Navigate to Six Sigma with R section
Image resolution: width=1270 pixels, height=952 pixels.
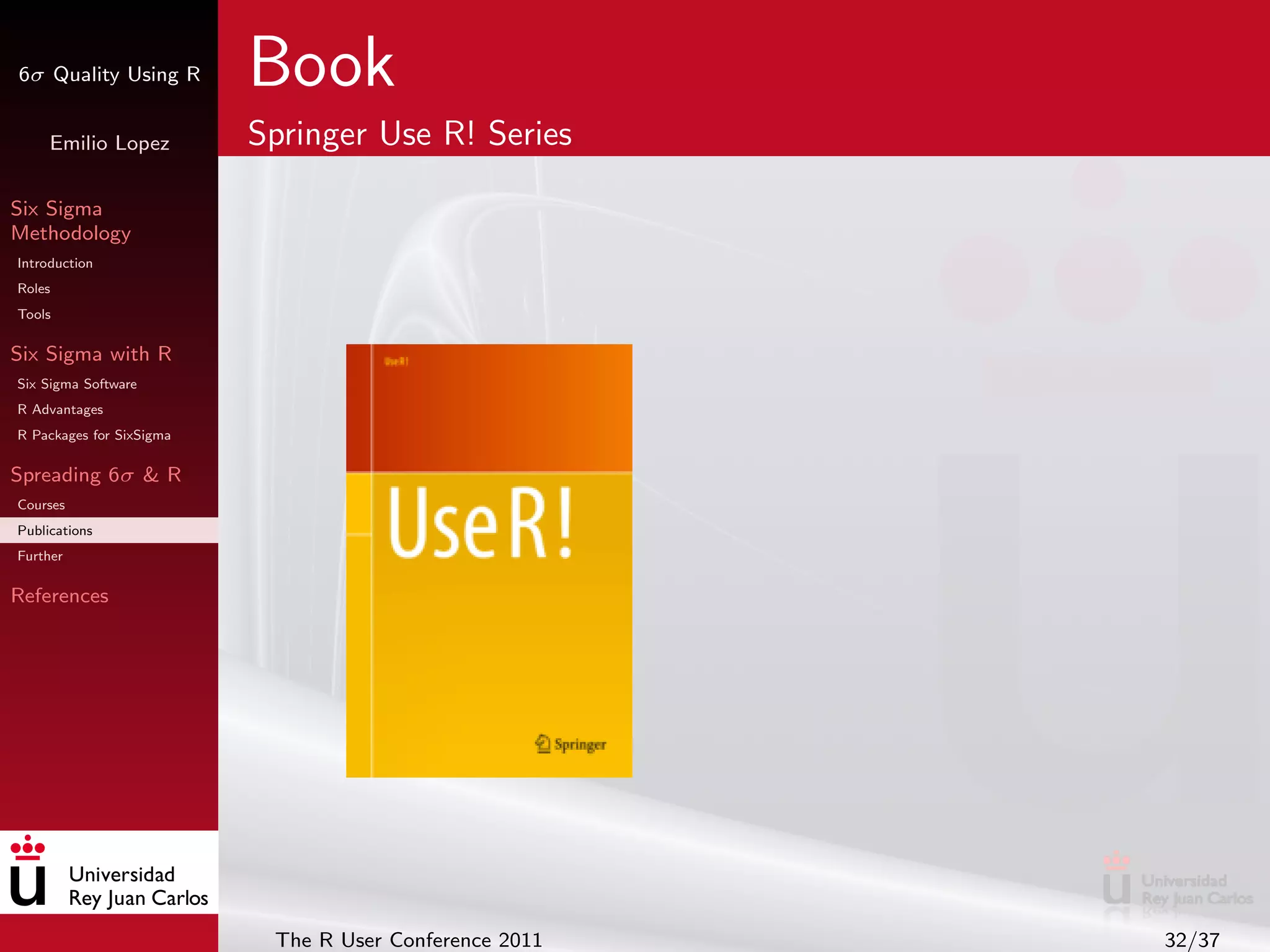pos(91,353)
